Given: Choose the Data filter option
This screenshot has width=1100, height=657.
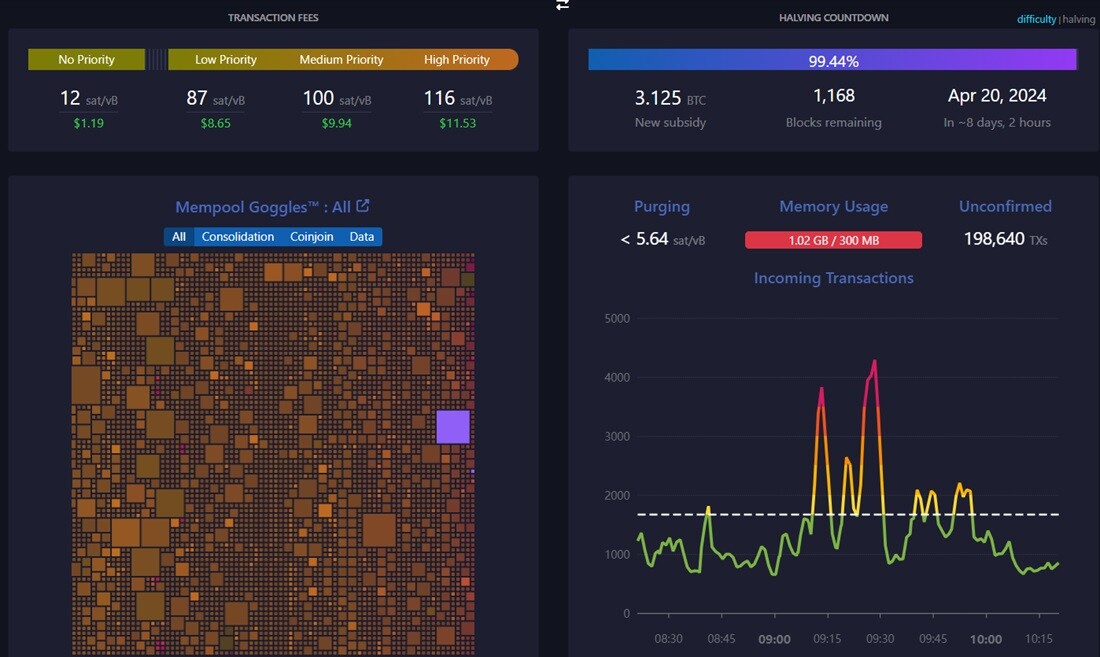Looking at the screenshot, I should pyautogui.click(x=362, y=237).
